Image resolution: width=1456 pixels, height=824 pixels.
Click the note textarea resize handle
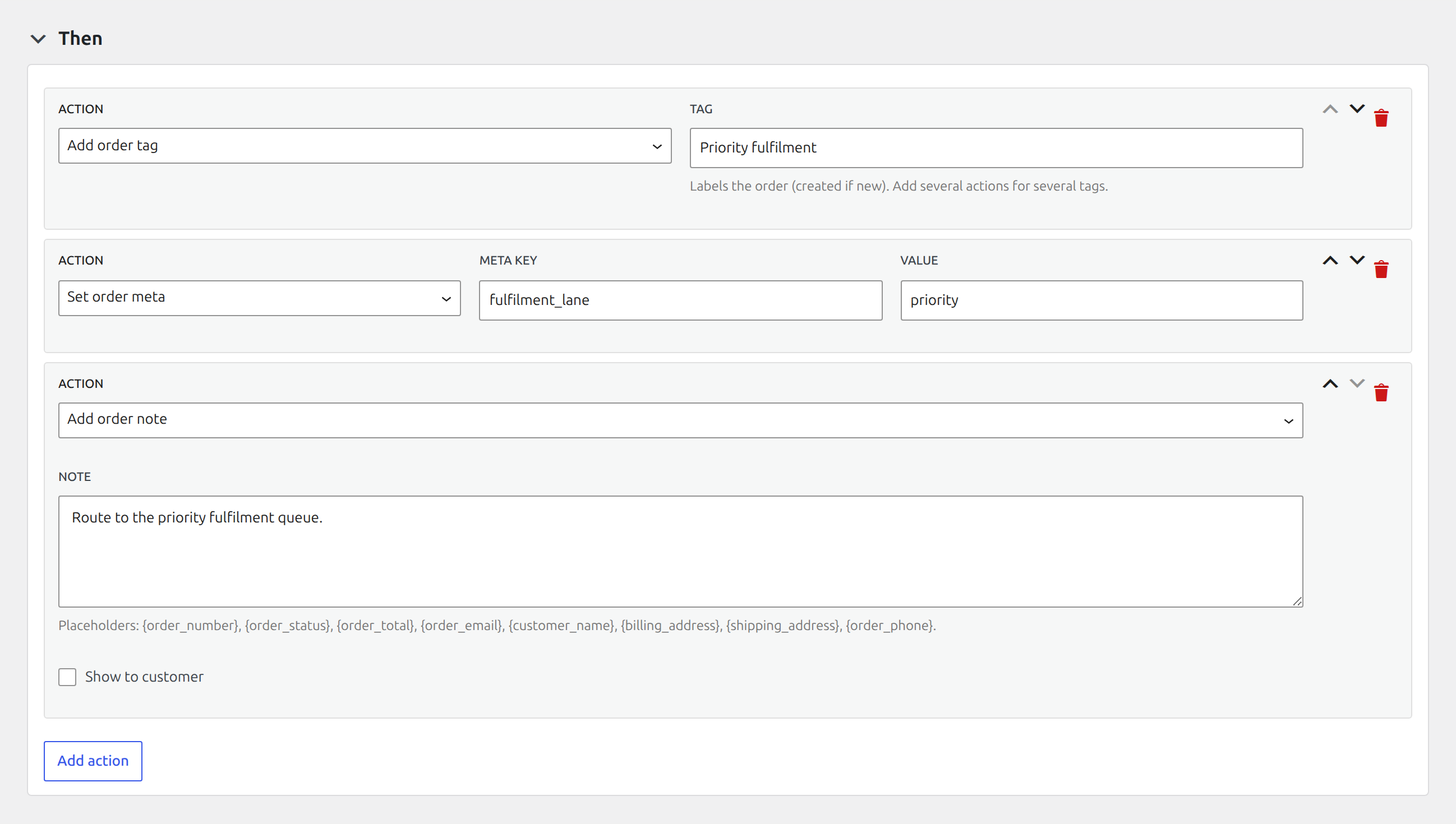click(1297, 601)
